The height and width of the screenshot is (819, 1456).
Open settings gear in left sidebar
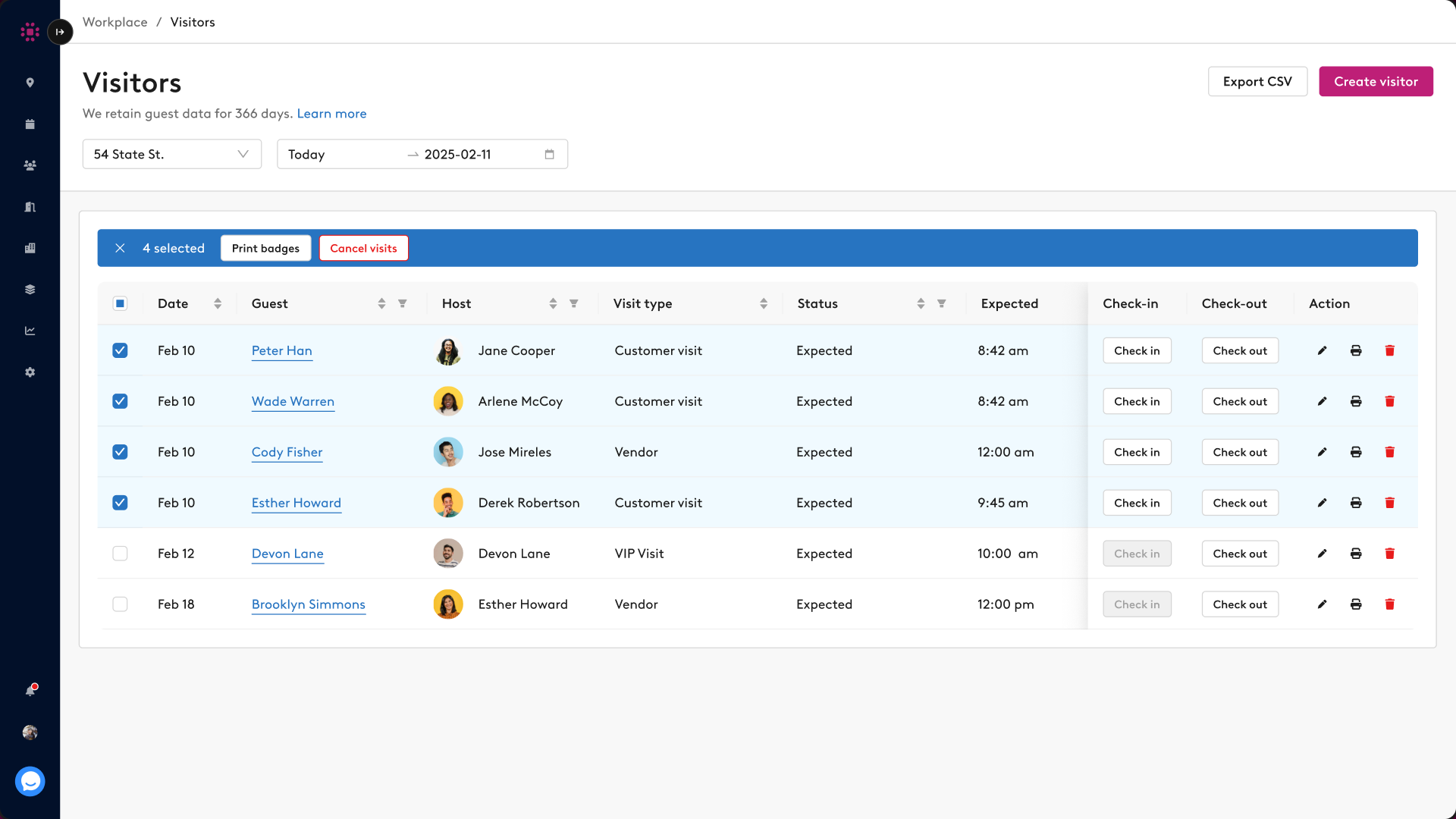[x=30, y=372]
